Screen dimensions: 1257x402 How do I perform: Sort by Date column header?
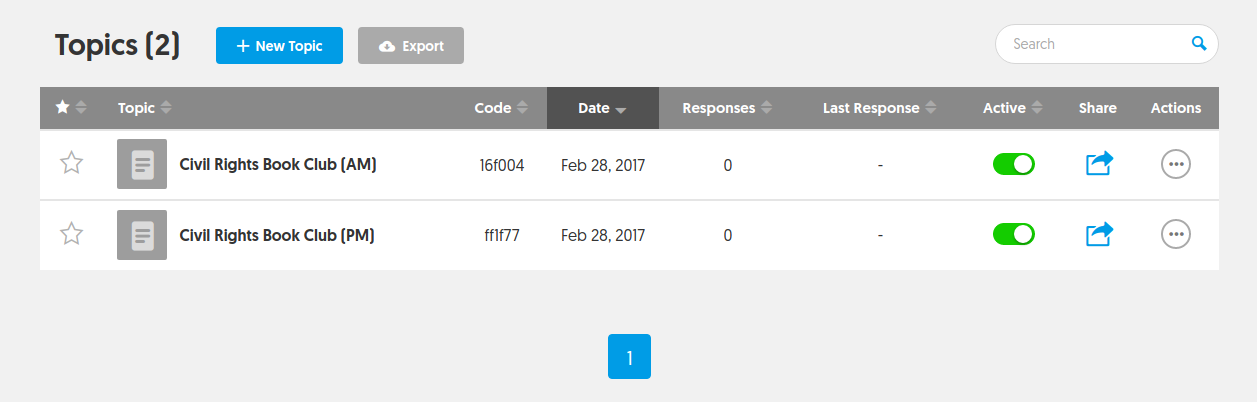[602, 108]
